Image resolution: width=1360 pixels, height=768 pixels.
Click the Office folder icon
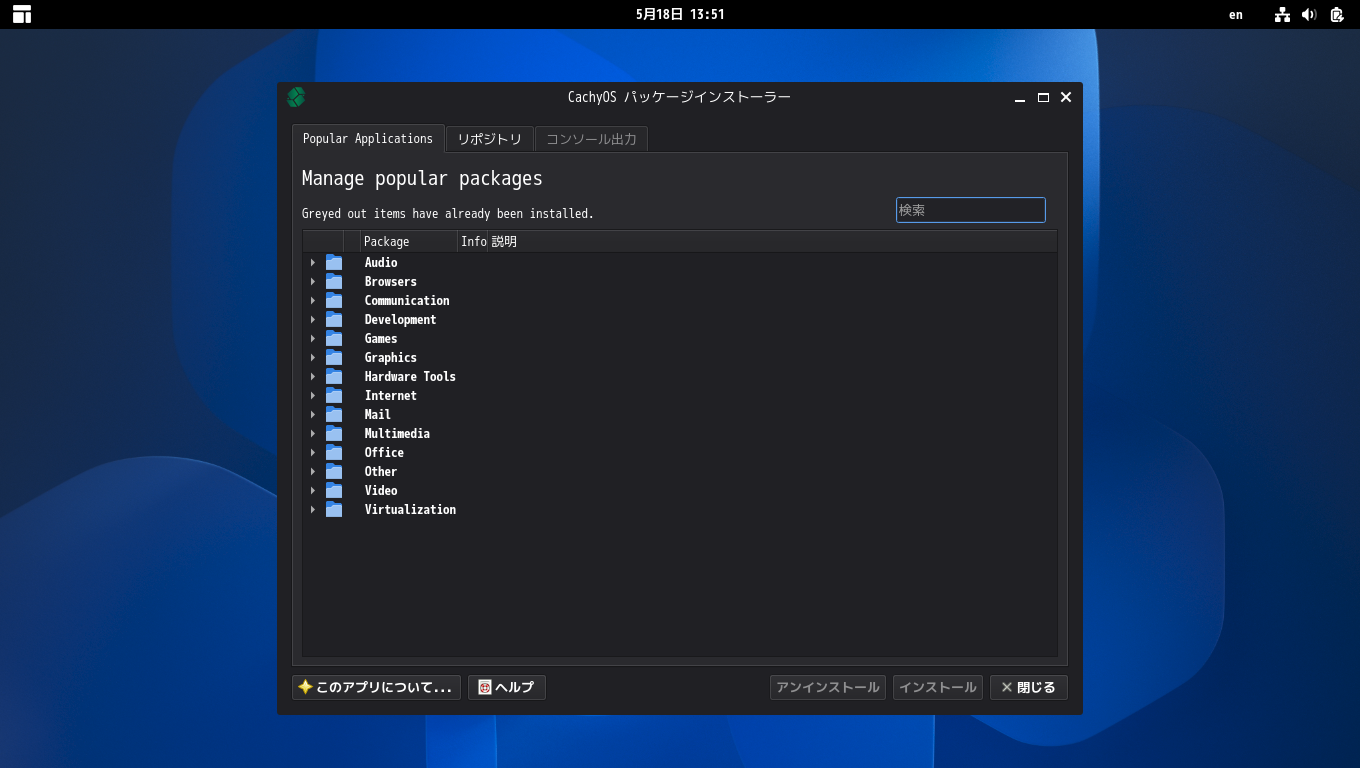[334, 452]
